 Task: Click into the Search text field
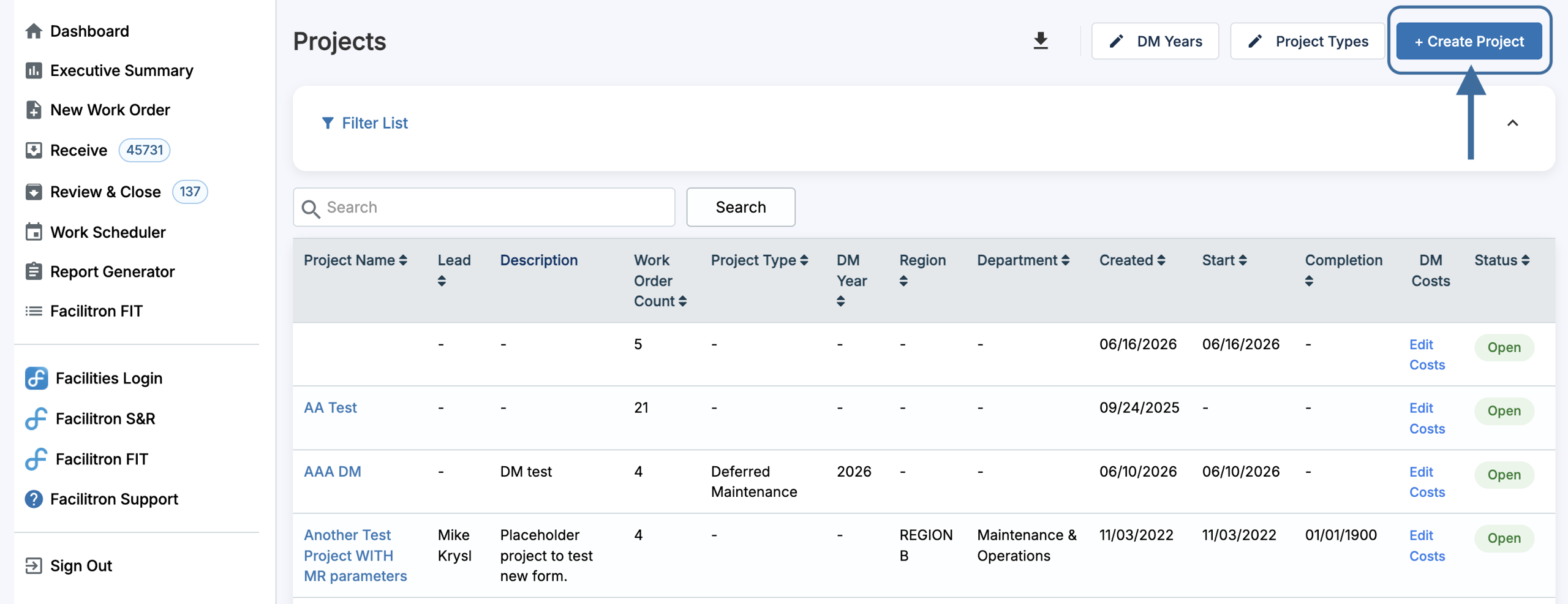[x=484, y=207]
